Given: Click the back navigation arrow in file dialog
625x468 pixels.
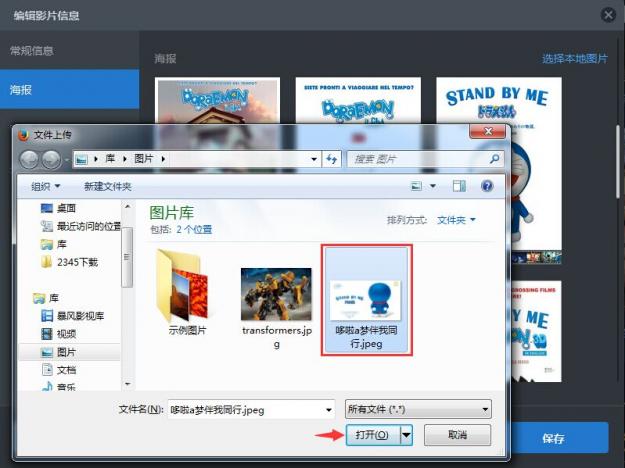Looking at the screenshot, I should (29, 159).
